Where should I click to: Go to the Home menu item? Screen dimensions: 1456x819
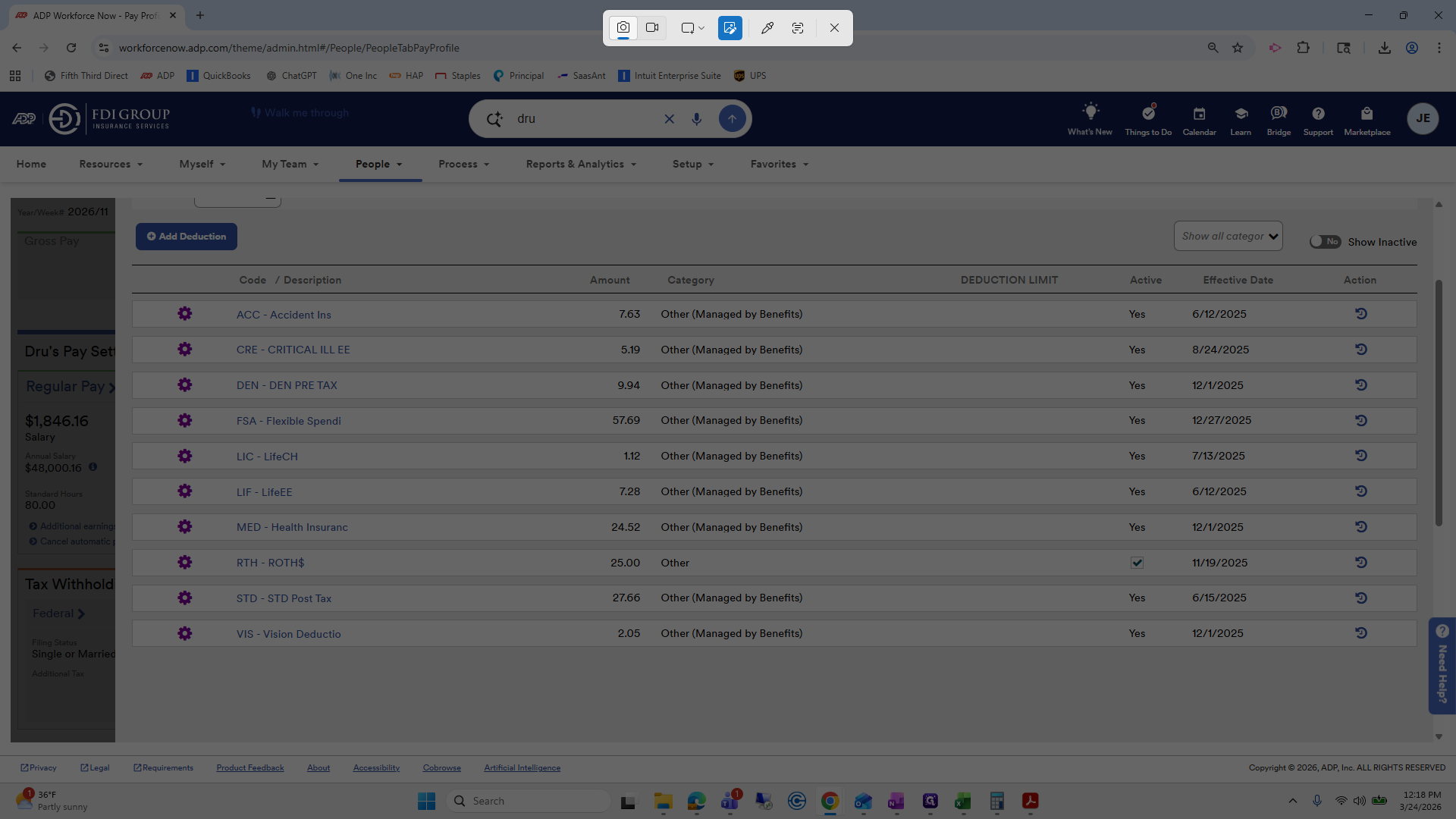click(31, 165)
